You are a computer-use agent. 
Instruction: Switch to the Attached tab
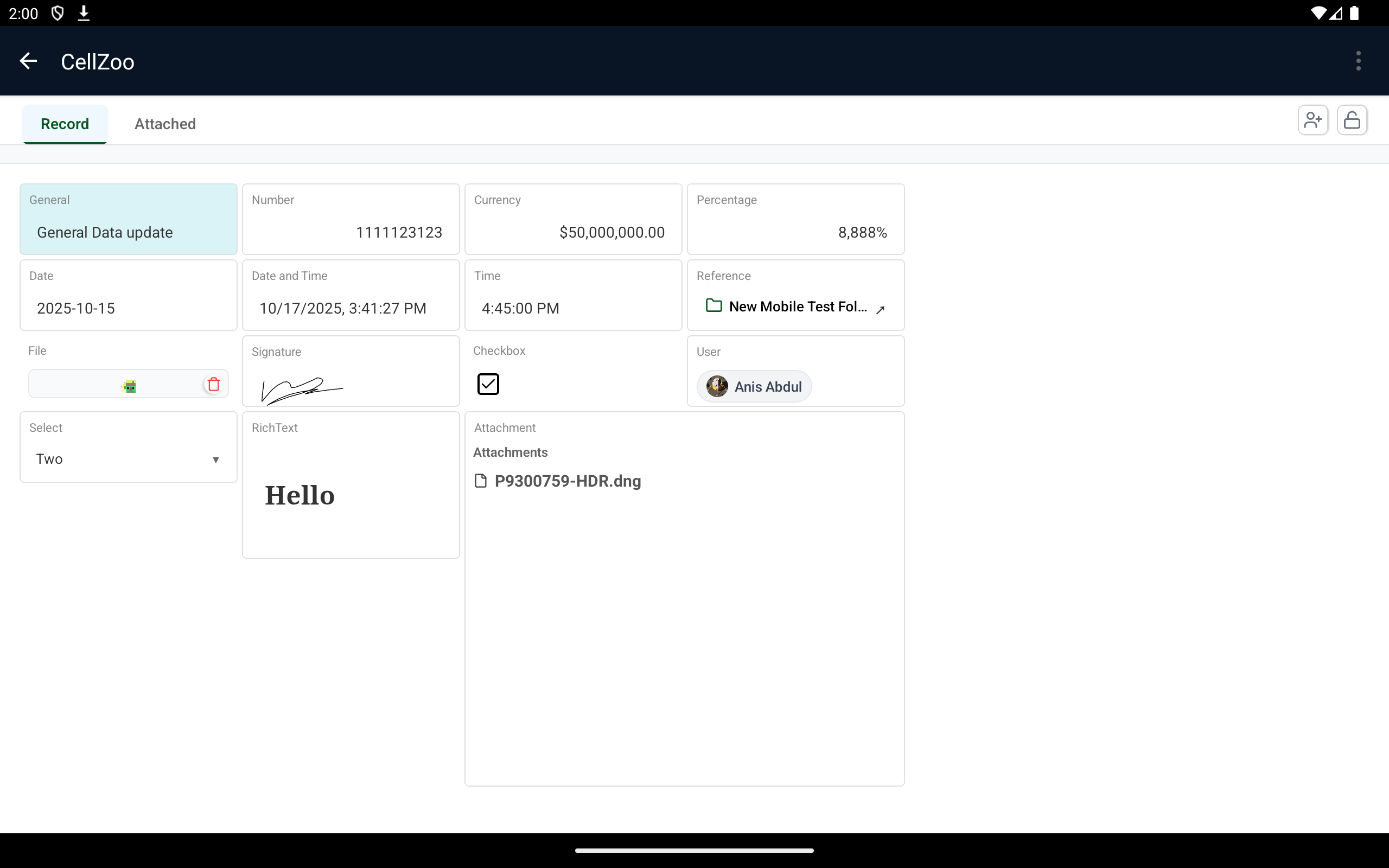[165, 124]
